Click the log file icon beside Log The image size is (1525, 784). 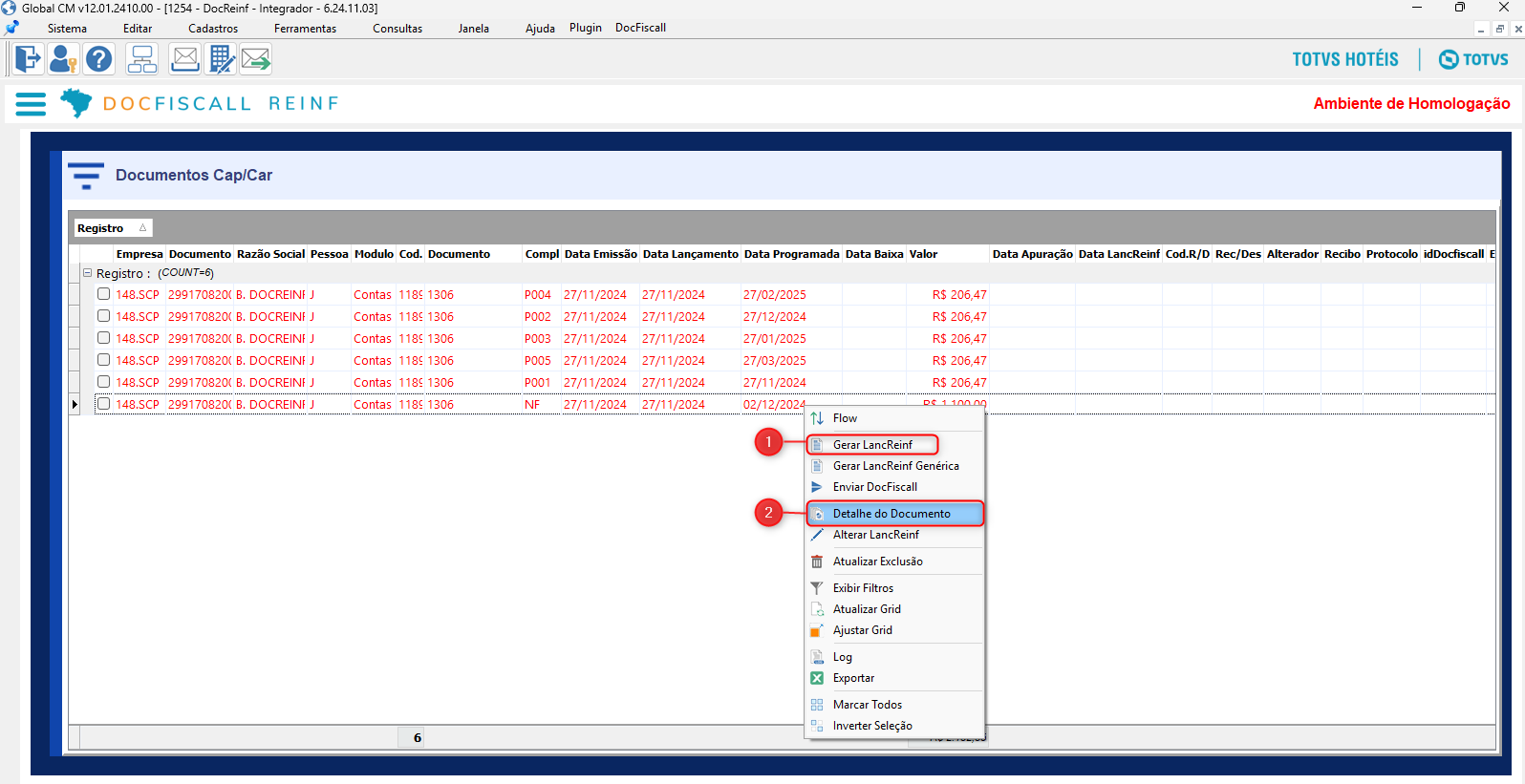click(817, 657)
